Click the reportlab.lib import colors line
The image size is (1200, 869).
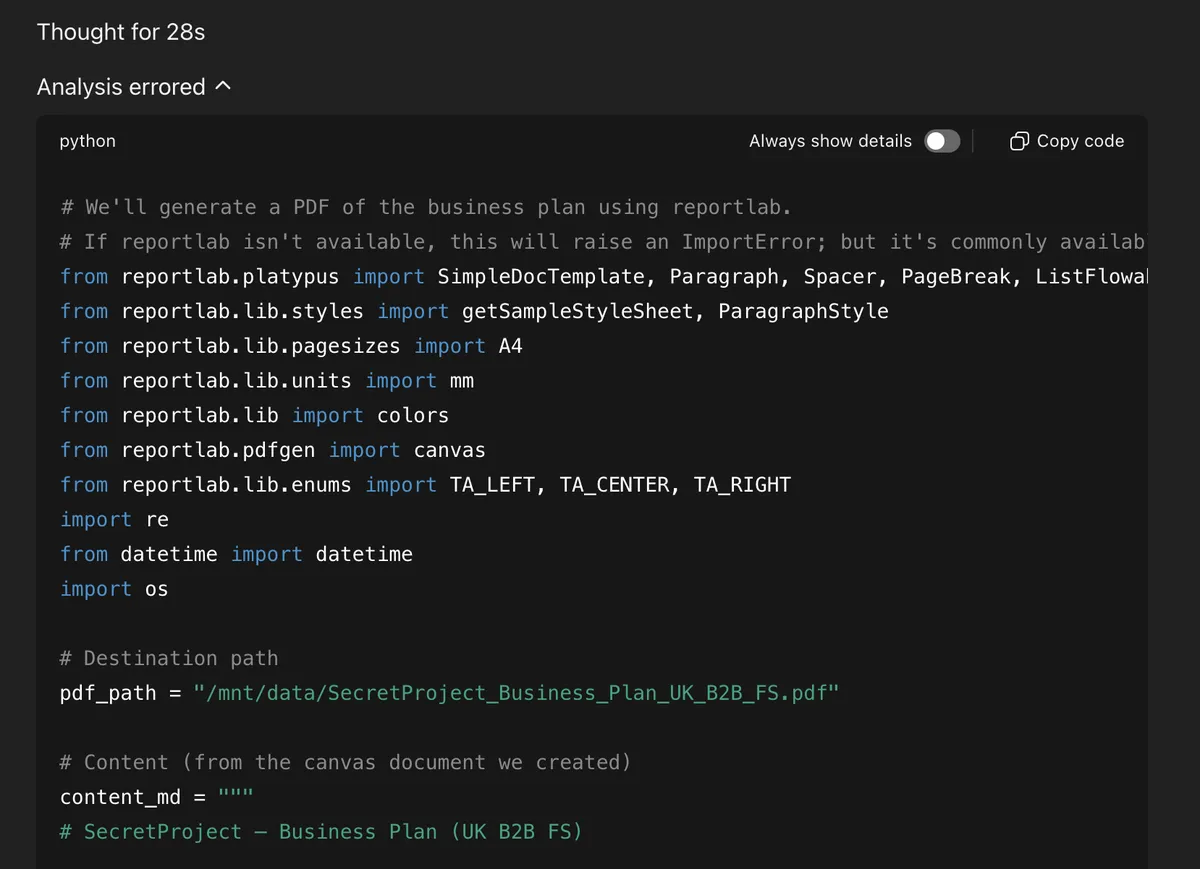click(254, 415)
